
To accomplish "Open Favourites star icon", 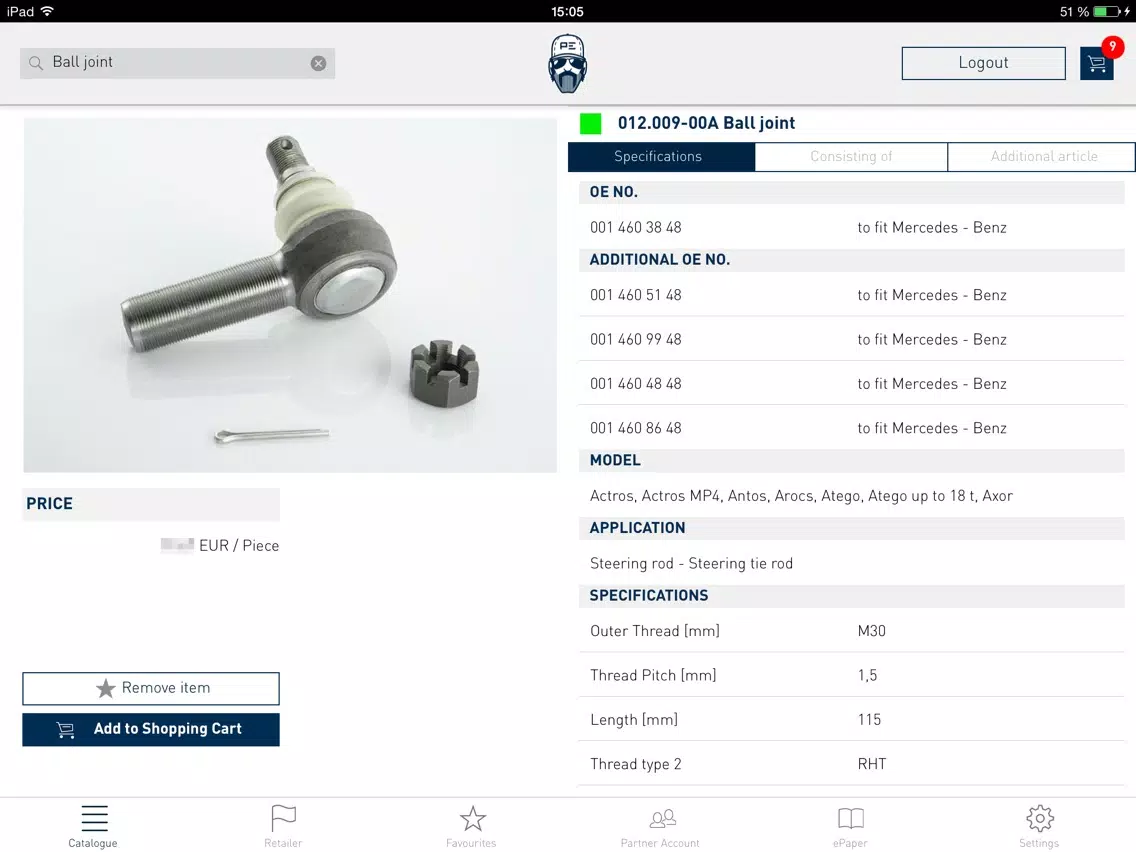I will click(x=472, y=819).
